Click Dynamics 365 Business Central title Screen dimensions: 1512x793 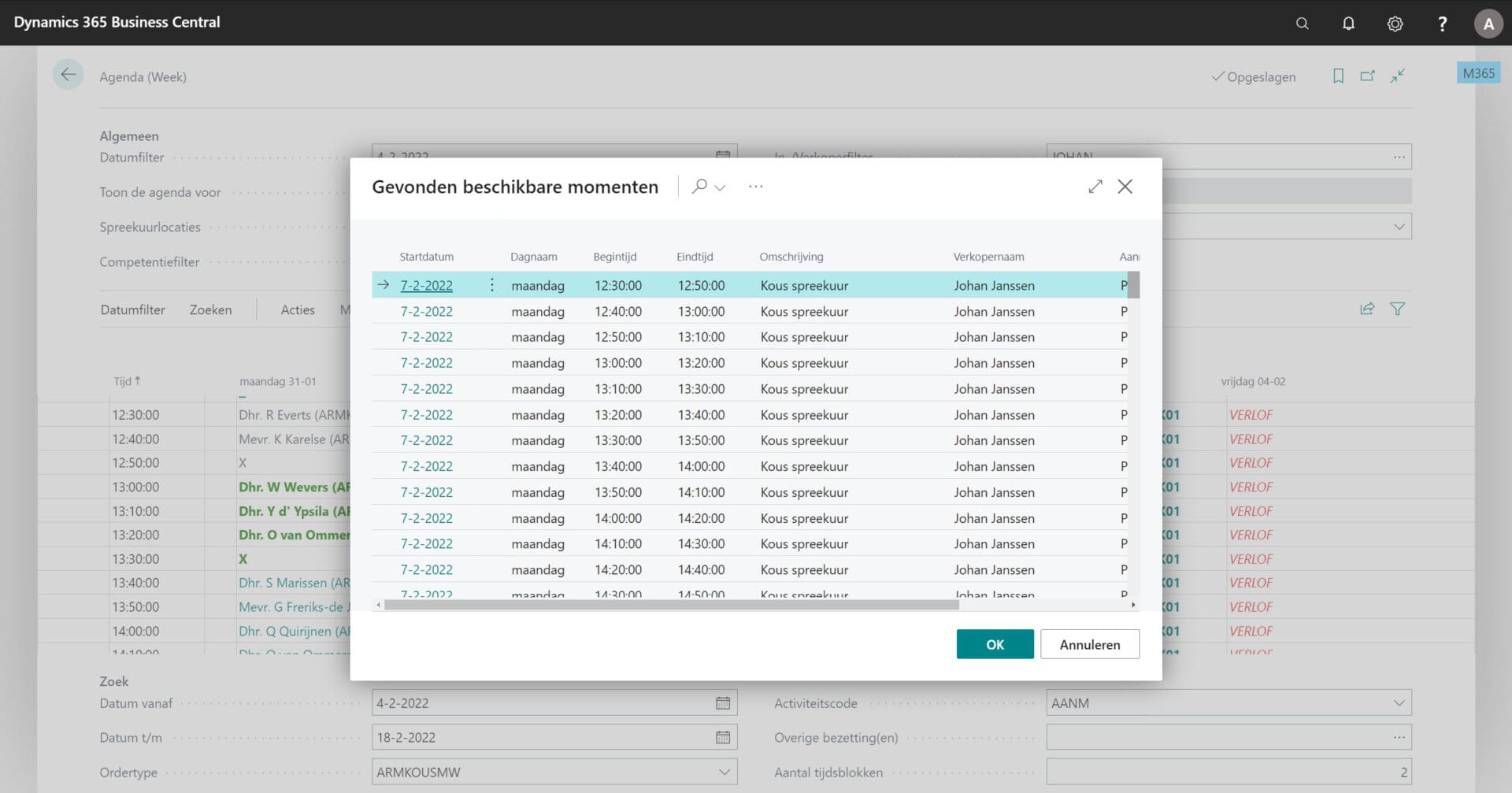click(117, 22)
